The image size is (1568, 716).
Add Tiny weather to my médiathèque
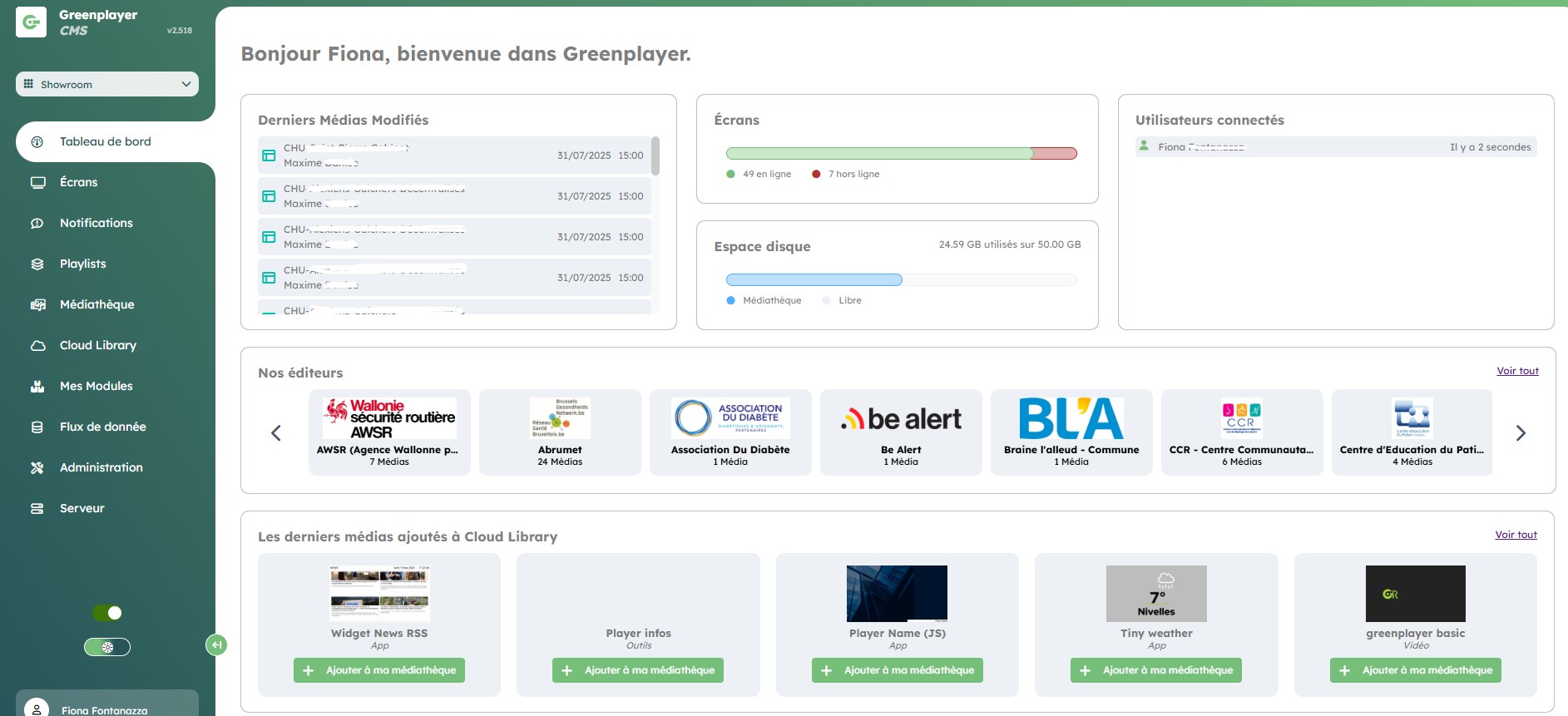pos(1155,670)
